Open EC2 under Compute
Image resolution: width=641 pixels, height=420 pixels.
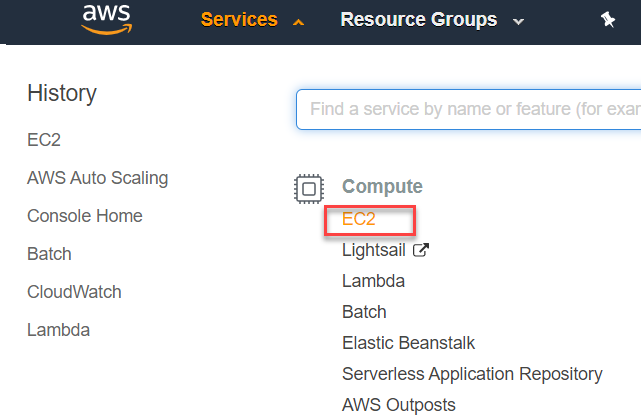pyautogui.click(x=359, y=219)
